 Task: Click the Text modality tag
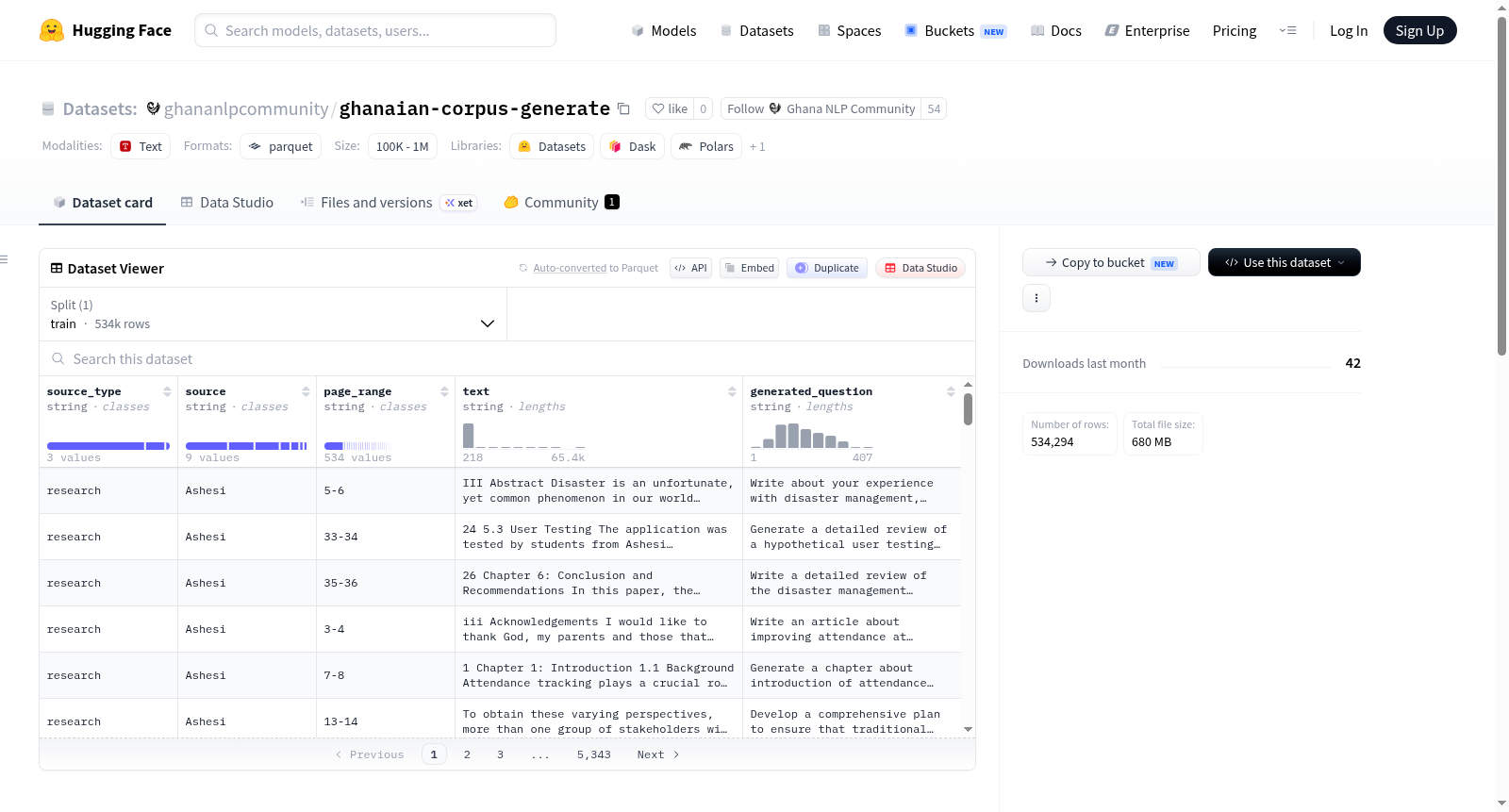coord(141,146)
